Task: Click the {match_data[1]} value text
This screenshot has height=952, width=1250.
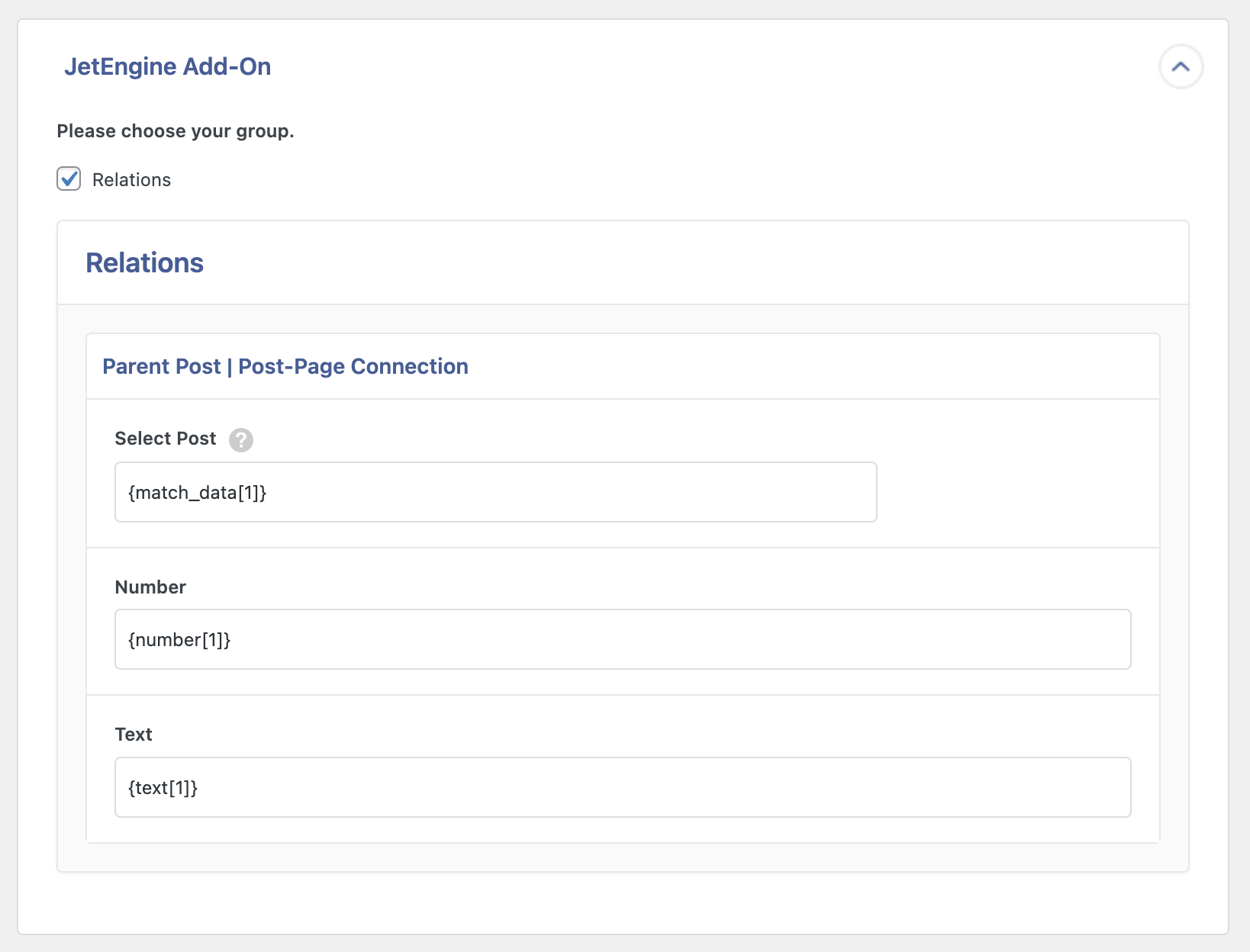Action: [x=197, y=493]
